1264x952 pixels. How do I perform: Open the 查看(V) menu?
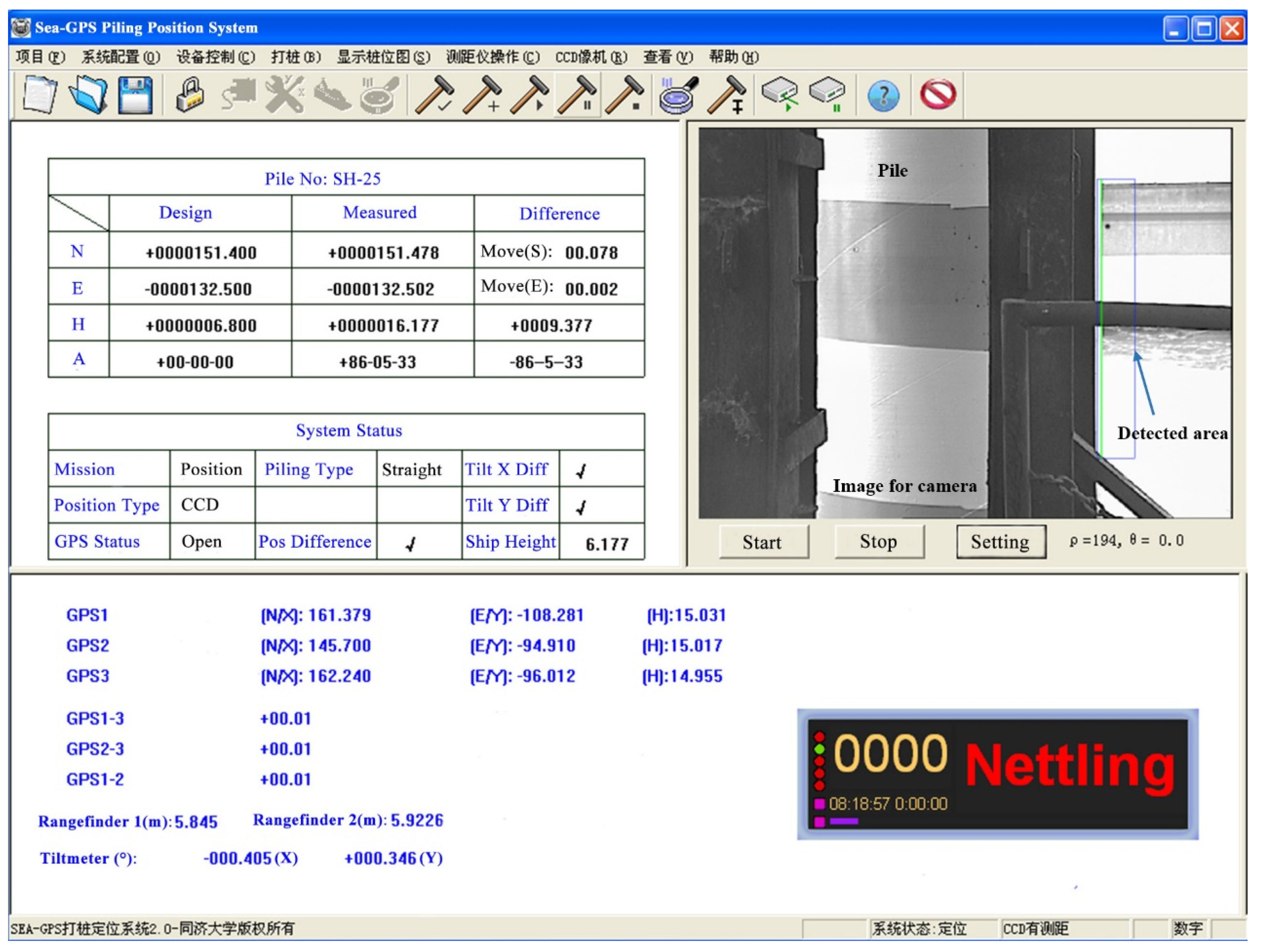coord(668,57)
